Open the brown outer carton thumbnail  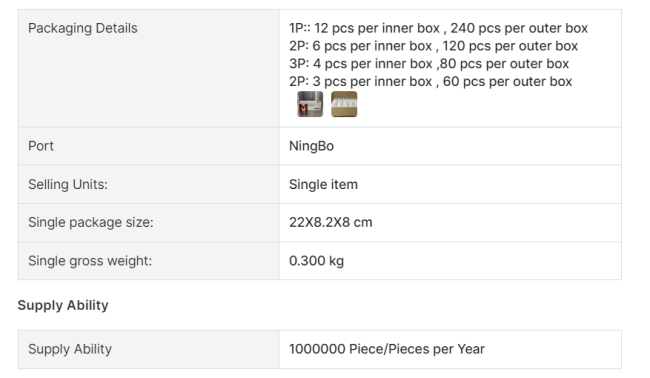(x=344, y=104)
